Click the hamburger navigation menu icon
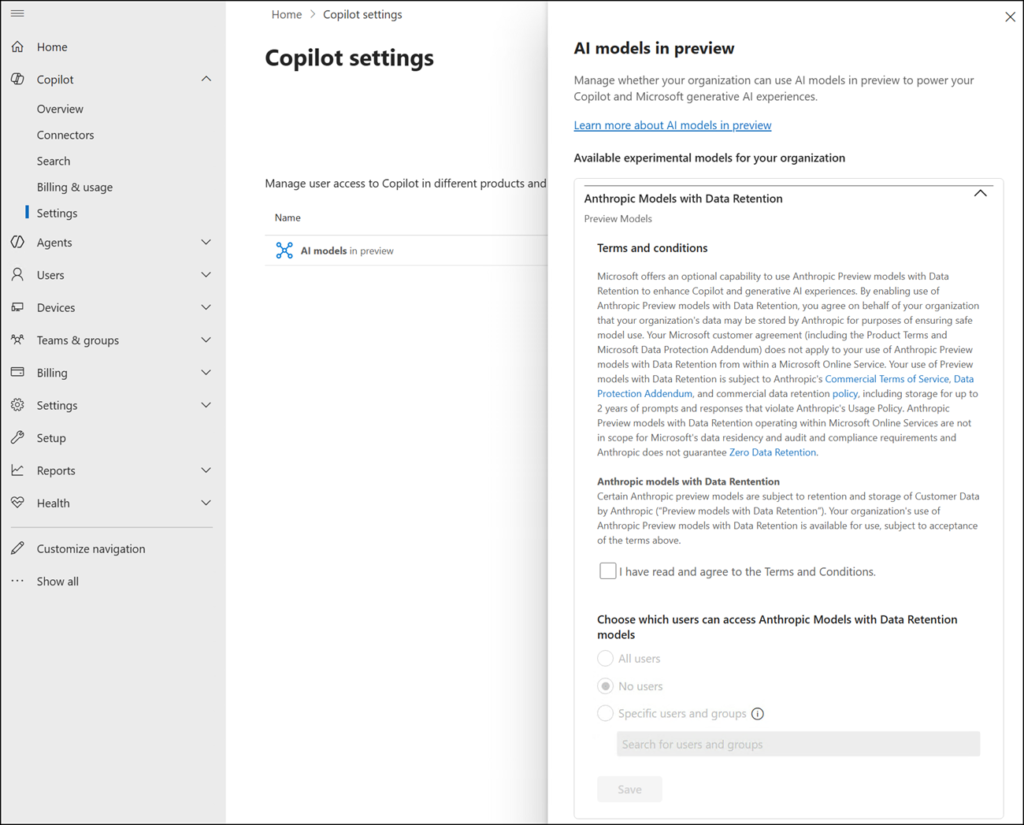Viewport: 1024px width, 825px height. point(18,13)
